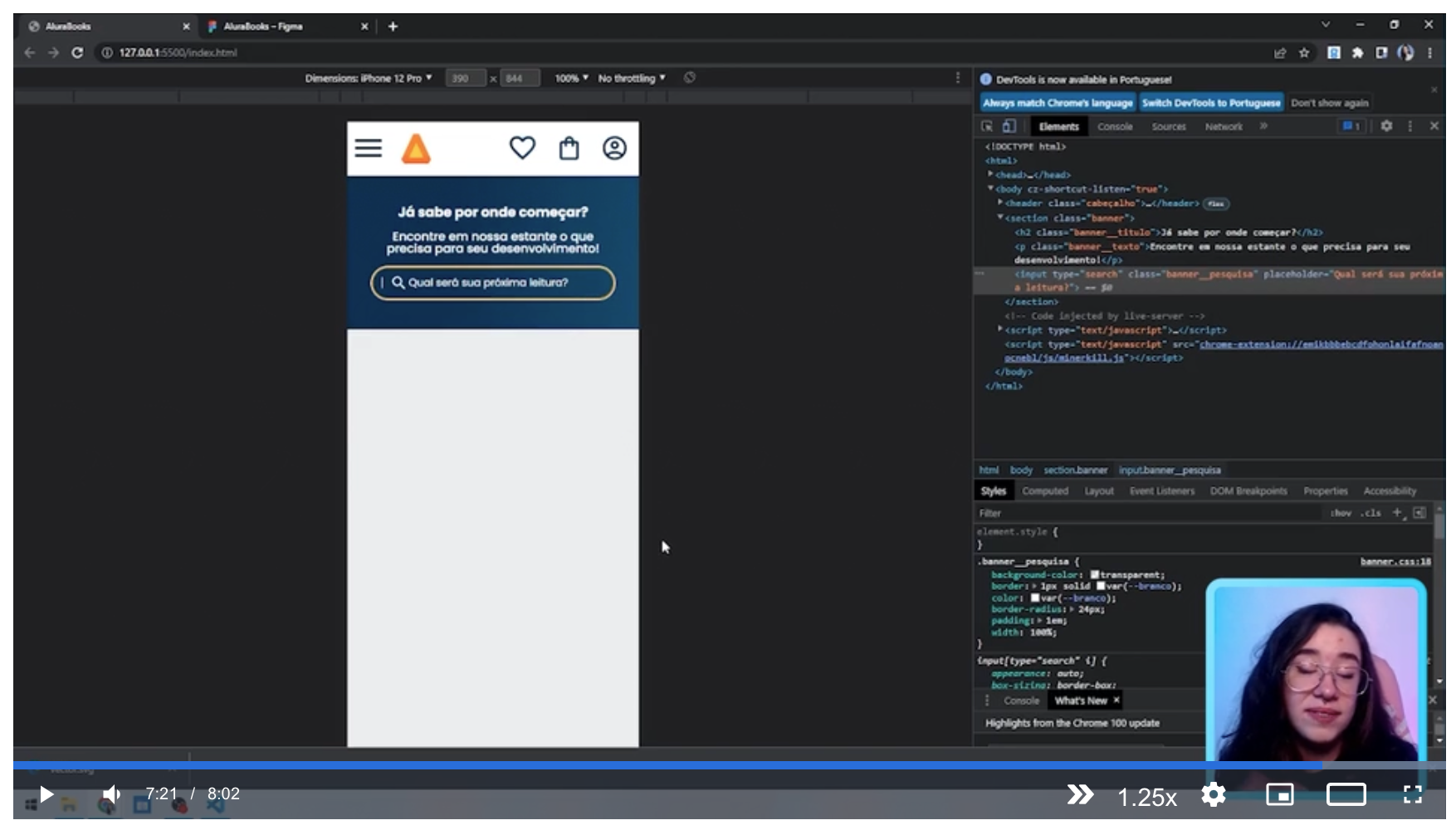Open the shopping bag icon
This screenshot has width=1456, height=830.
pos(569,148)
